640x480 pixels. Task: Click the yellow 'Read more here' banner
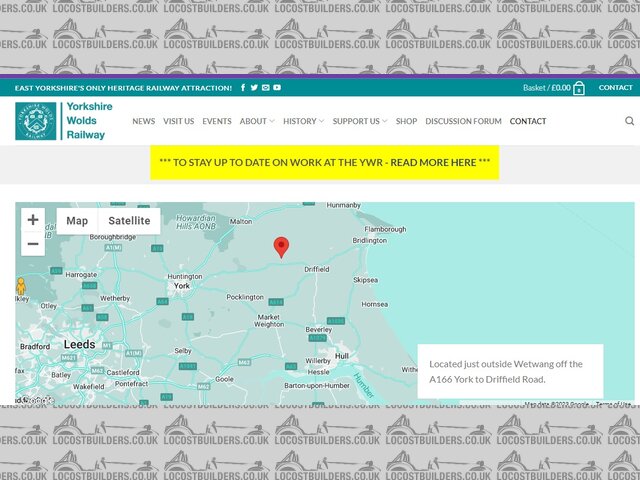(324, 162)
